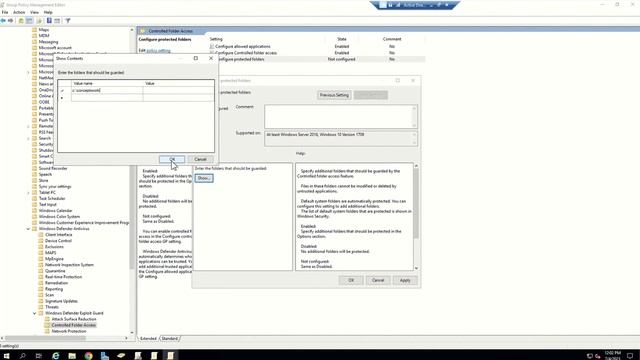Open the View menu
Screen dimensions: 640x360
[x=34, y=12]
